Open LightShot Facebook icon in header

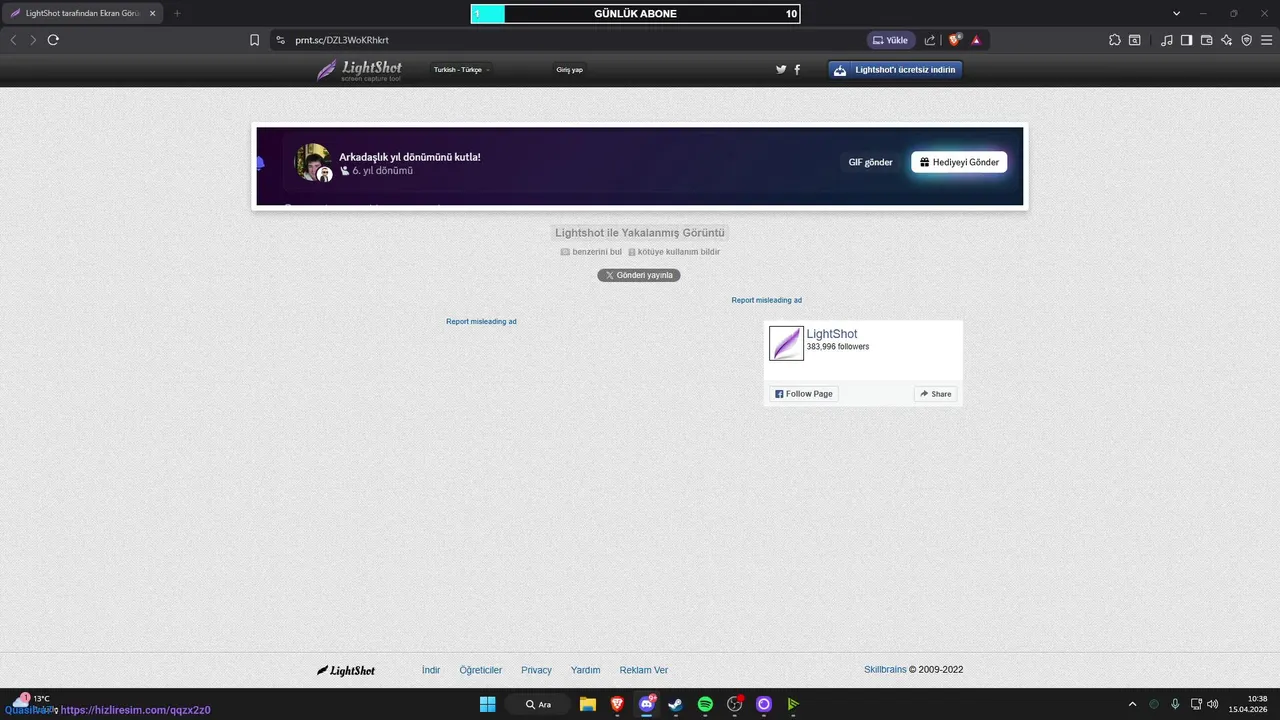[x=797, y=69]
